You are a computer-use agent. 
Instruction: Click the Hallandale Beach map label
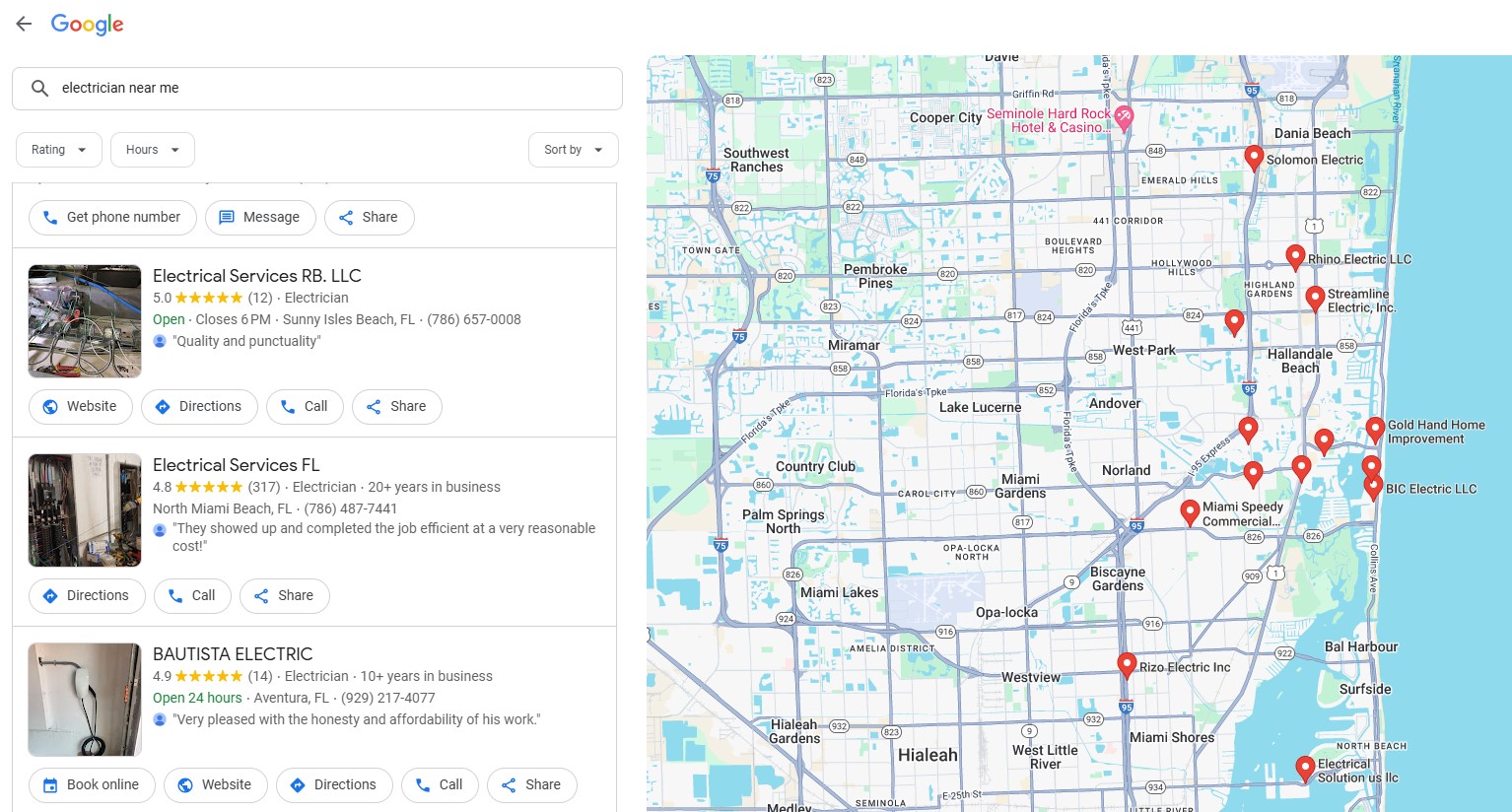tap(1300, 361)
